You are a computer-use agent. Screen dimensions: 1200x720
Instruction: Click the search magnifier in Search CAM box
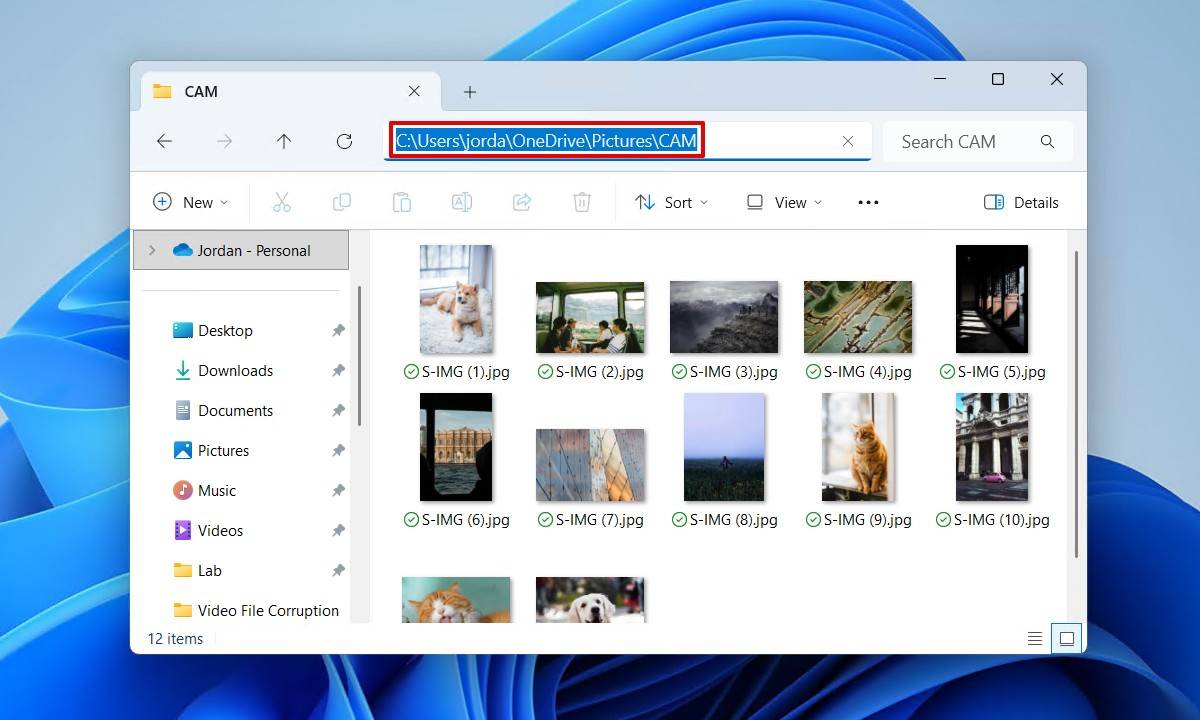[1047, 141]
